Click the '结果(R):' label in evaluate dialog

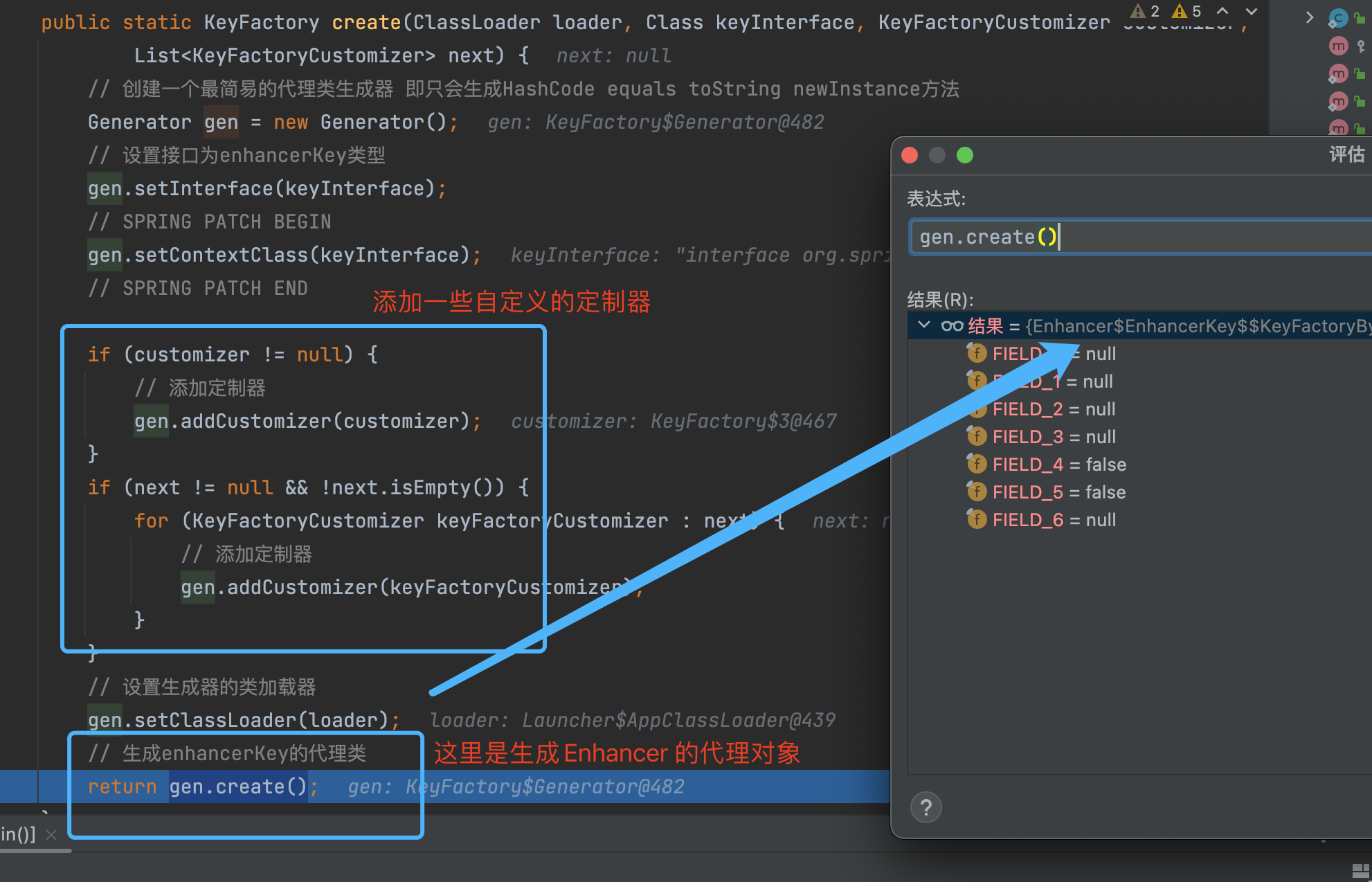click(940, 300)
